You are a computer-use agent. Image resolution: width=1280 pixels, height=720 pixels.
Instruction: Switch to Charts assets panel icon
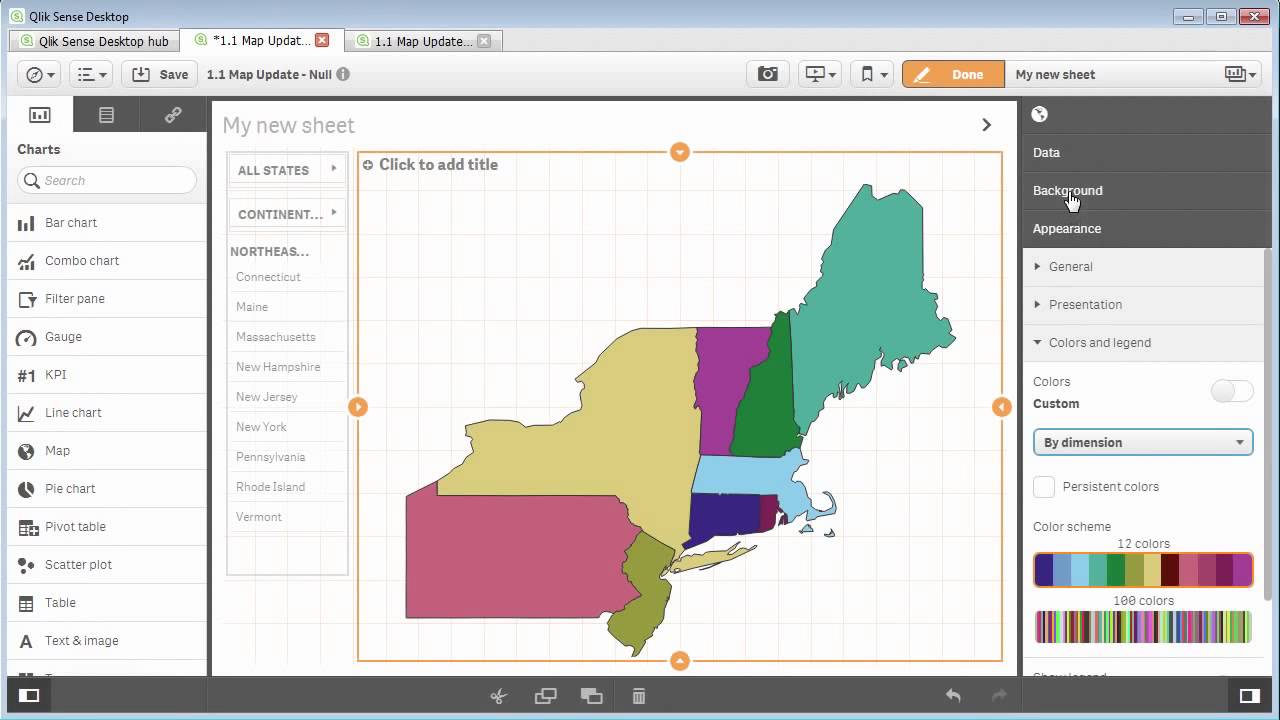click(40, 115)
